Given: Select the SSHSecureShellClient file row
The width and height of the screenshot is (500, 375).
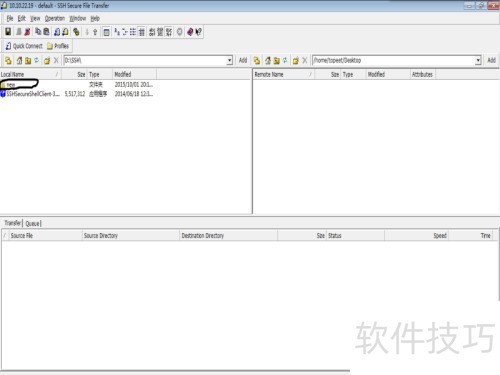Looking at the screenshot, I should pos(77,94).
